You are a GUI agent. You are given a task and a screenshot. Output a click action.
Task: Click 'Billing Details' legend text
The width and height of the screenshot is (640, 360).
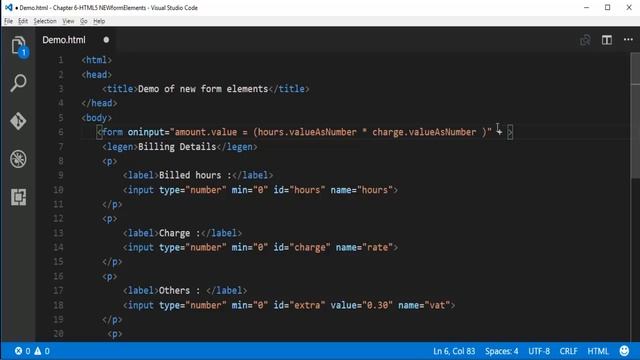(177, 147)
